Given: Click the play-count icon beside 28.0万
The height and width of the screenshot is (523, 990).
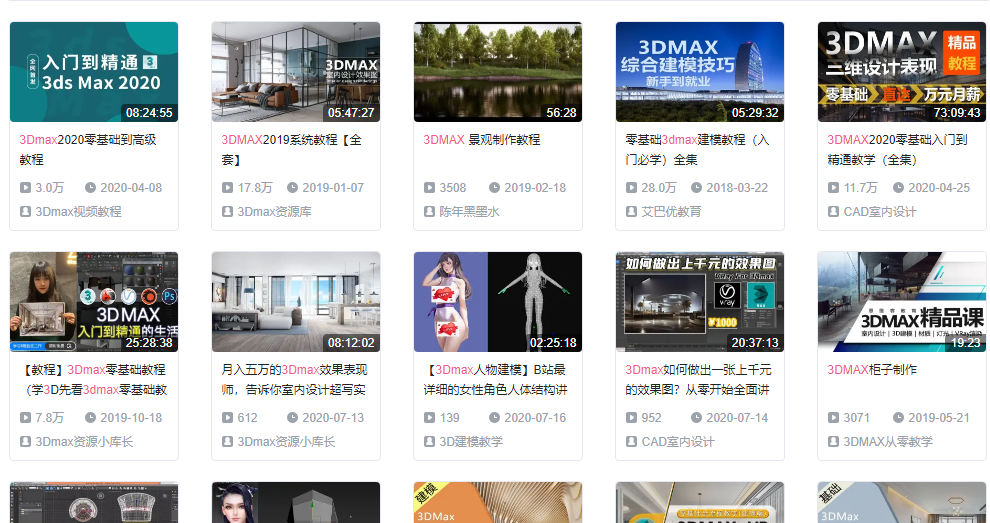Looking at the screenshot, I should [631, 188].
